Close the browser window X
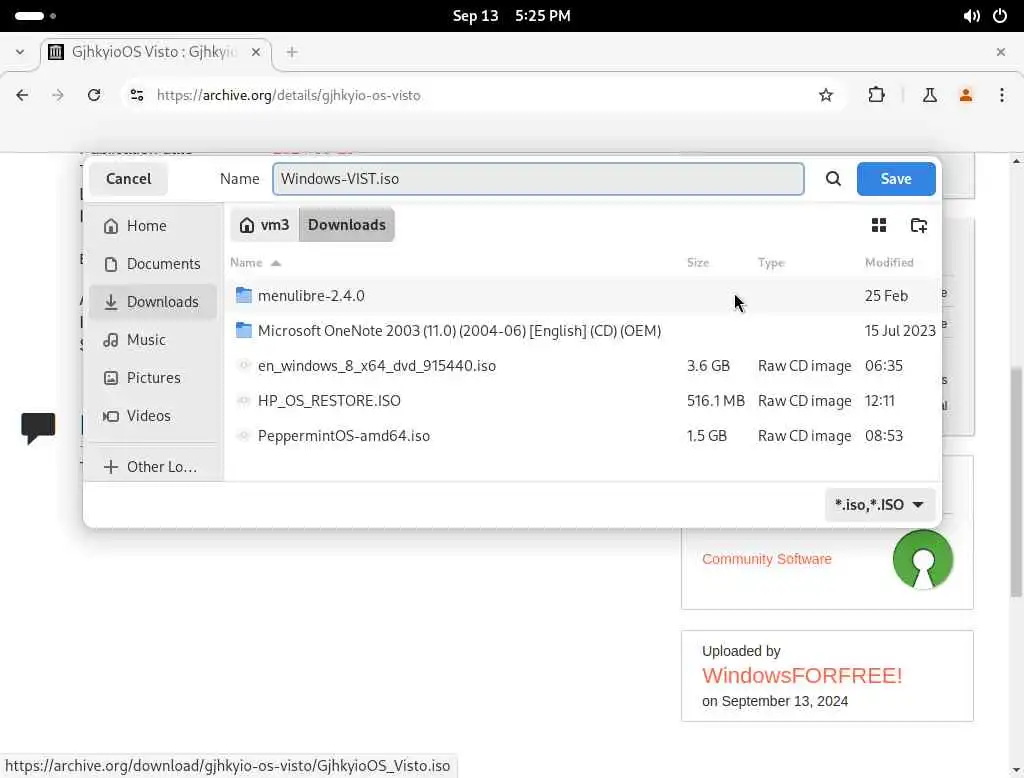1024x778 pixels. (1000, 52)
